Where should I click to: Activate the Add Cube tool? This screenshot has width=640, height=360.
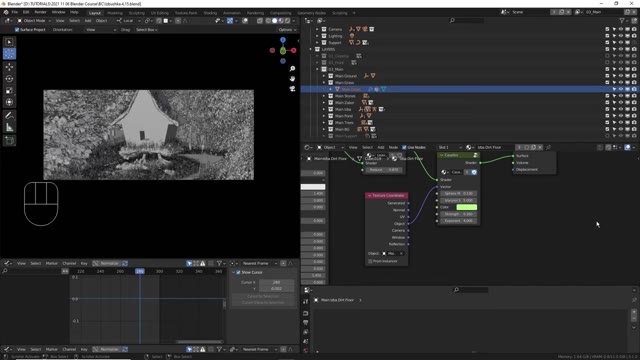(9, 141)
